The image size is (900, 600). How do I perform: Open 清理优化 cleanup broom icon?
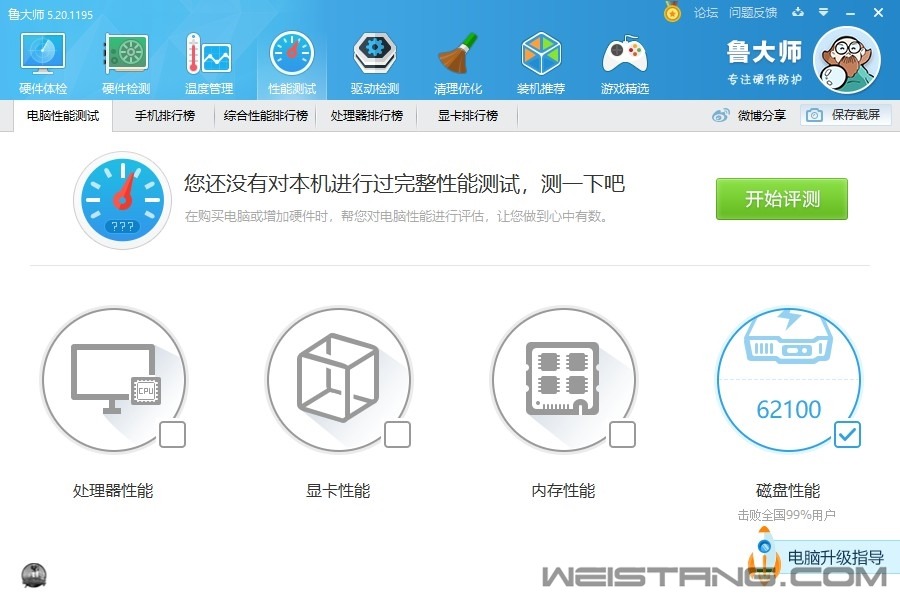click(x=458, y=62)
